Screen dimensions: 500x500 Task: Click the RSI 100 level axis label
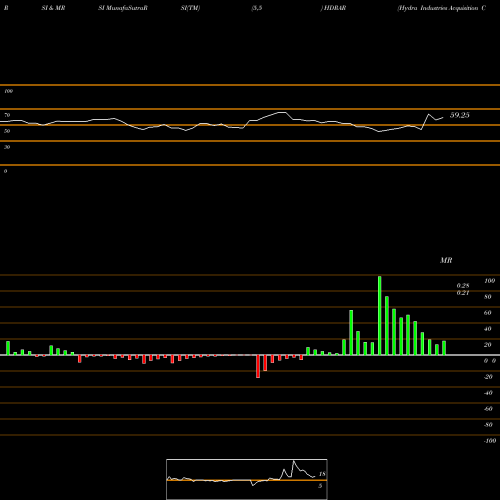pos(8,91)
